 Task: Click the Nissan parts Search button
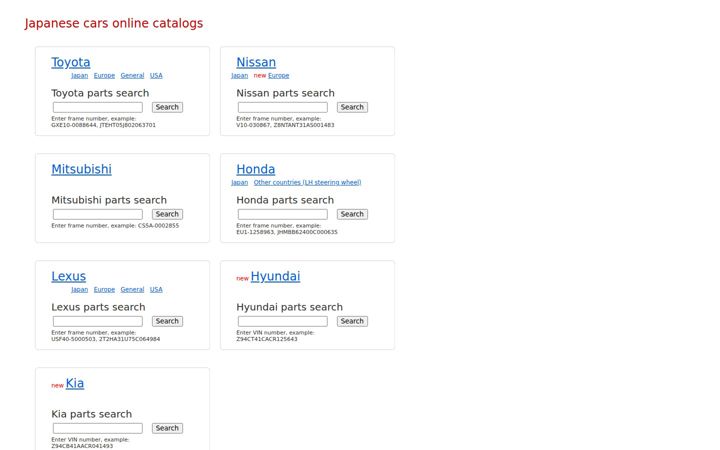pos(352,107)
